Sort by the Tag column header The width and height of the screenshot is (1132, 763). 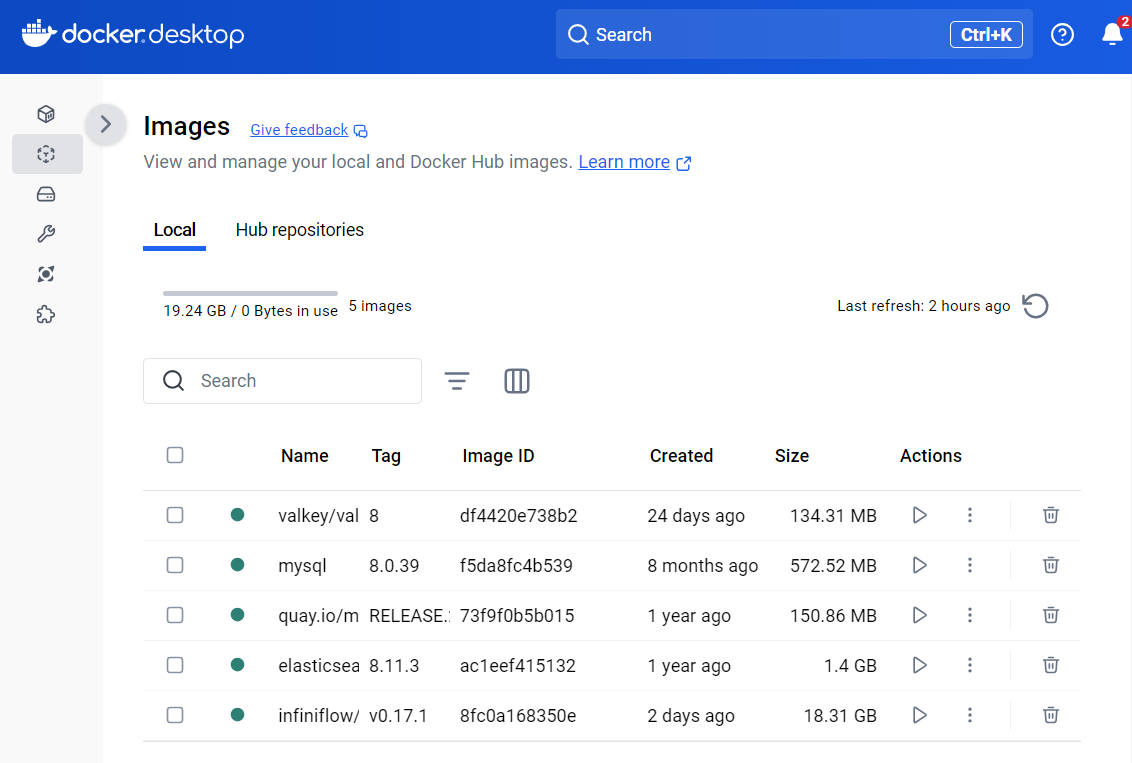point(386,456)
